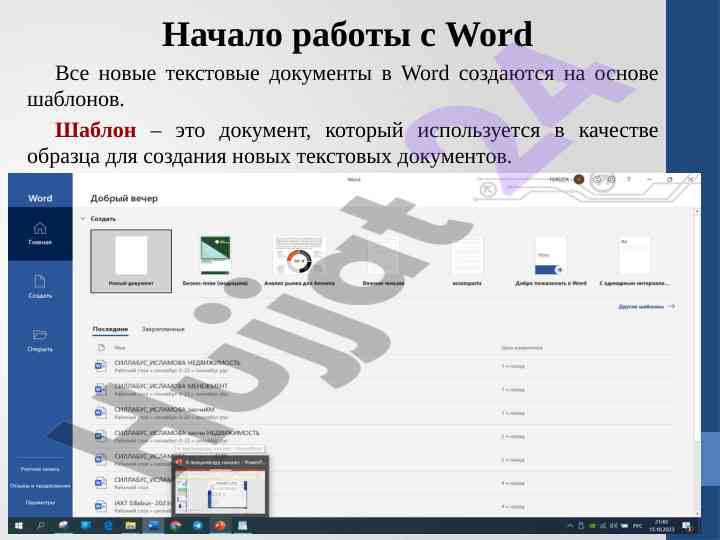Click the frown feedback icon in title bar
The height and width of the screenshot is (540, 720).
pos(611,180)
